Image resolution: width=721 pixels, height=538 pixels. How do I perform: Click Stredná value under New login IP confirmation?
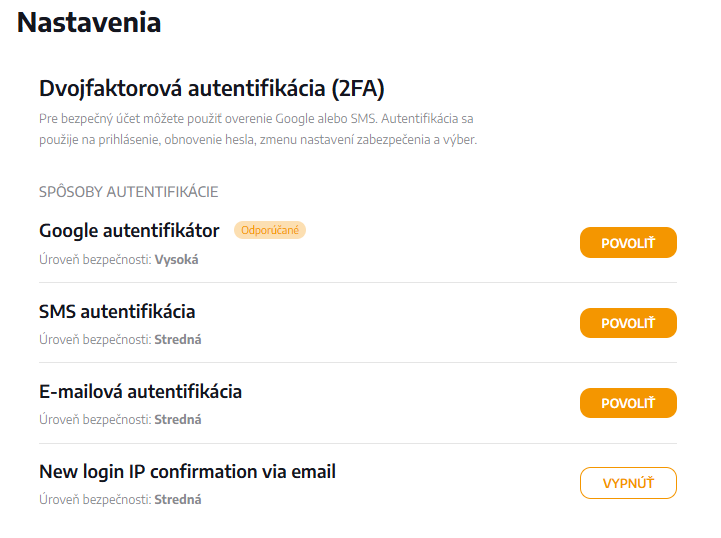point(178,499)
